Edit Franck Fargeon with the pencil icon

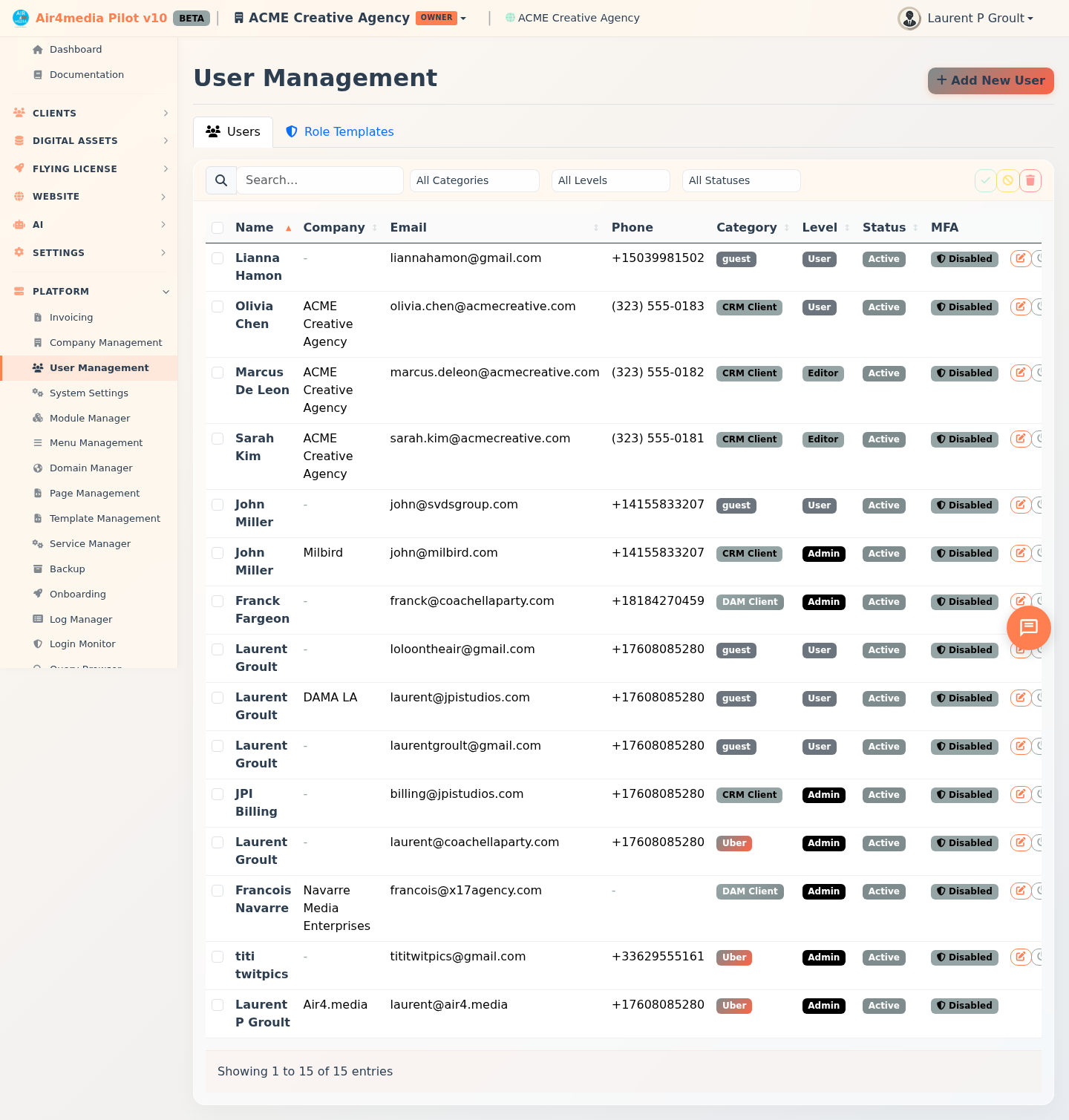1021,600
